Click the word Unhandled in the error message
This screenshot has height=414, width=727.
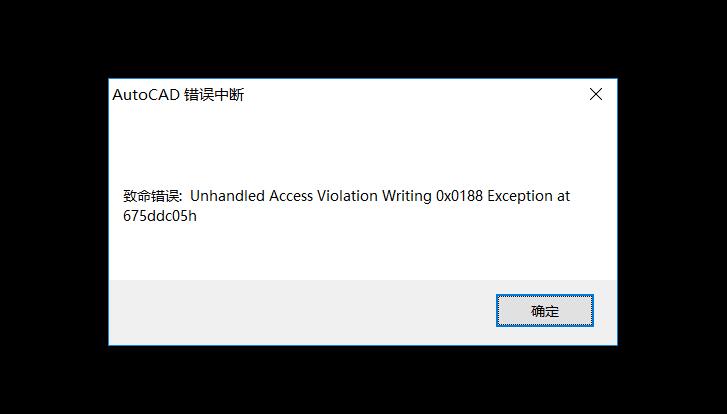(227, 196)
